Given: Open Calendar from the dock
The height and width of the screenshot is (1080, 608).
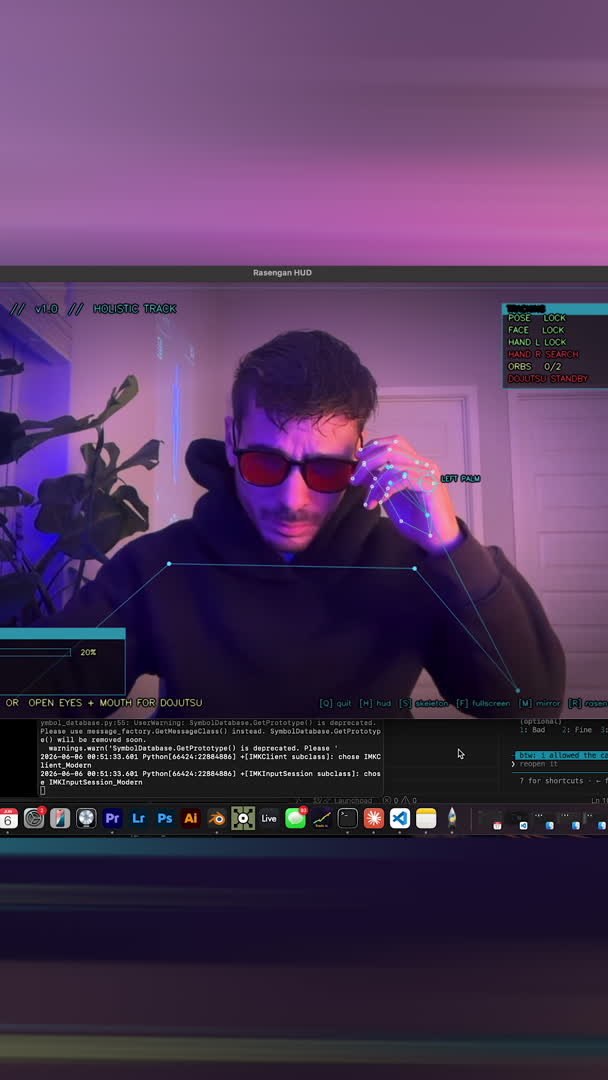Looking at the screenshot, I should (8, 818).
